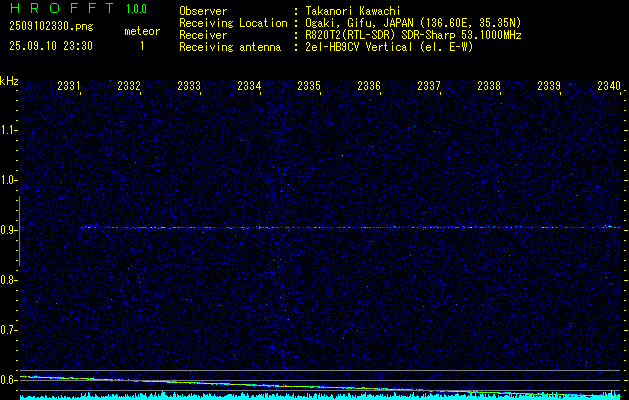Click the 0.9 frequency axis label
629x400 pixels.
point(8,230)
